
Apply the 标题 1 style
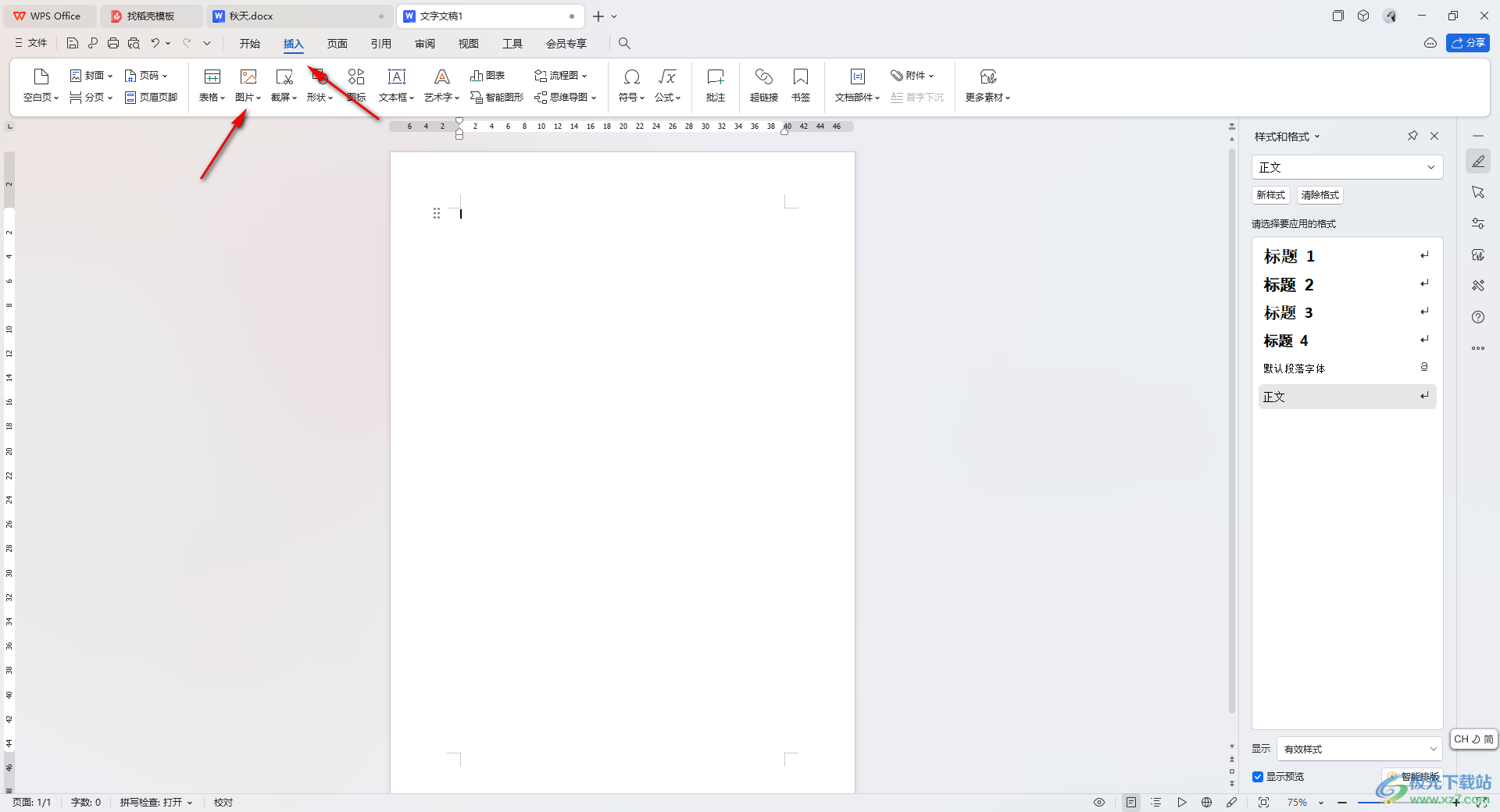1347,256
